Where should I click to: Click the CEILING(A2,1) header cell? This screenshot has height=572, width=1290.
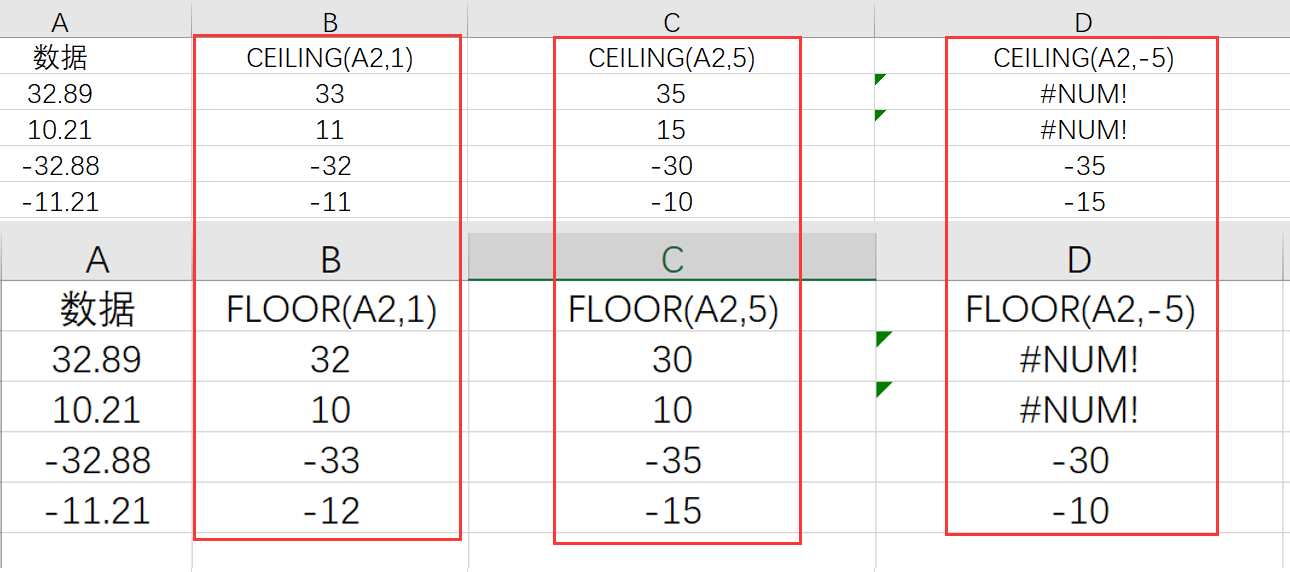coord(330,58)
